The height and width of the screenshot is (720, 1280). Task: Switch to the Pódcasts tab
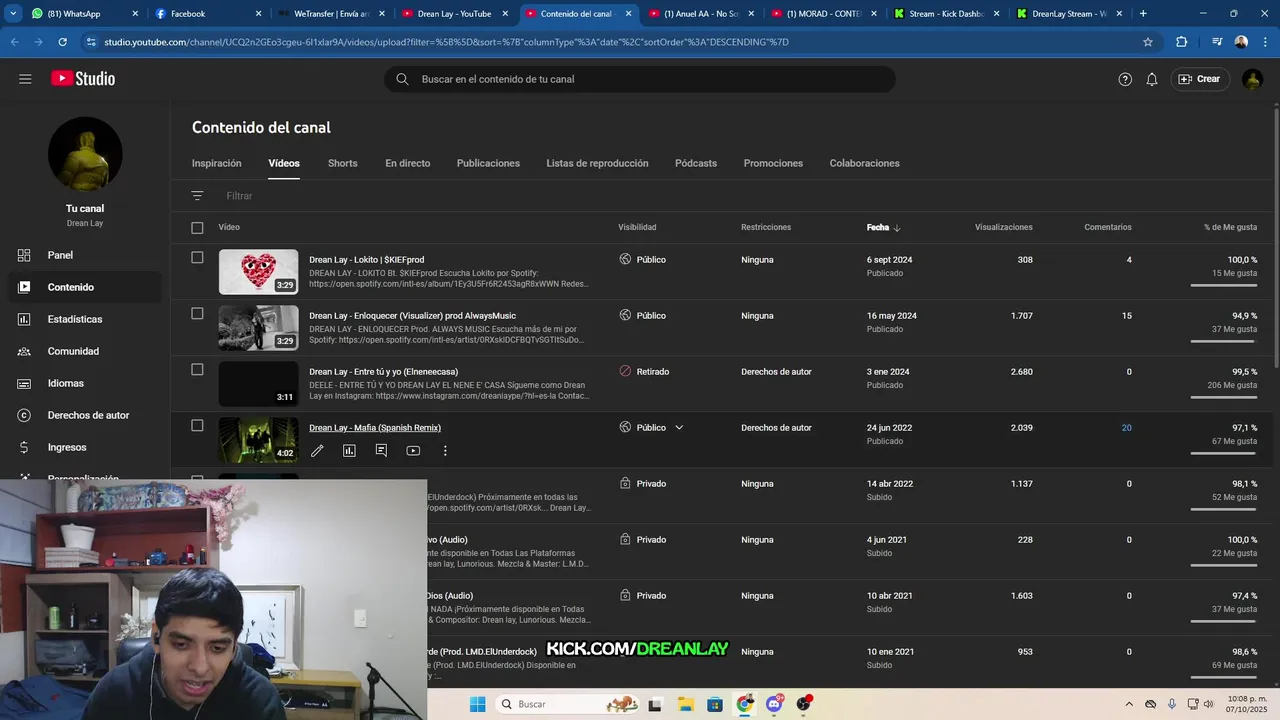pyautogui.click(x=696, y=163)
